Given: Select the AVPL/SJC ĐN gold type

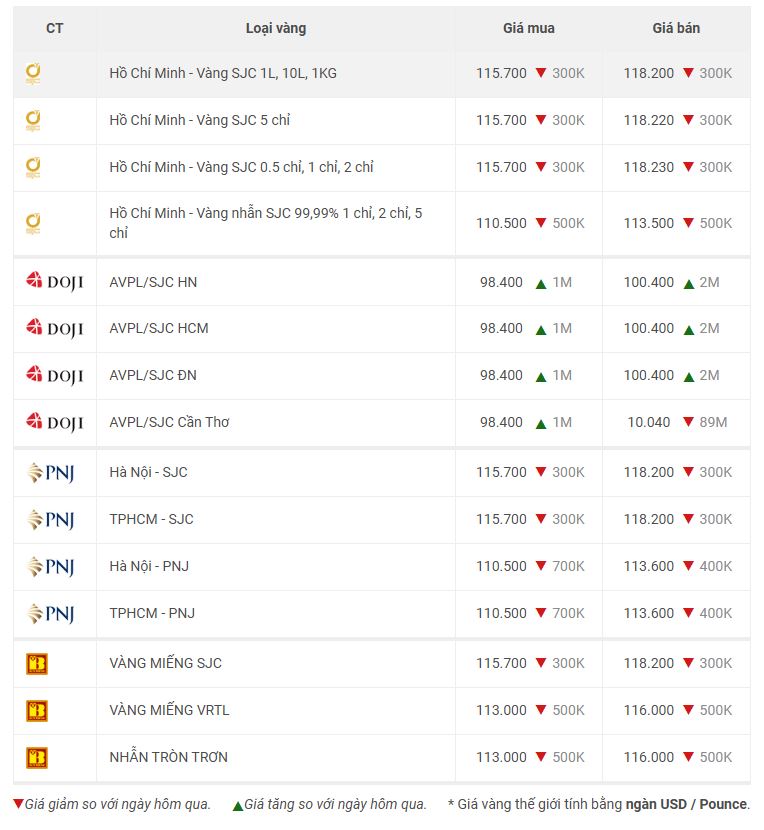Looking at the screenshot, I should [153, 375].
